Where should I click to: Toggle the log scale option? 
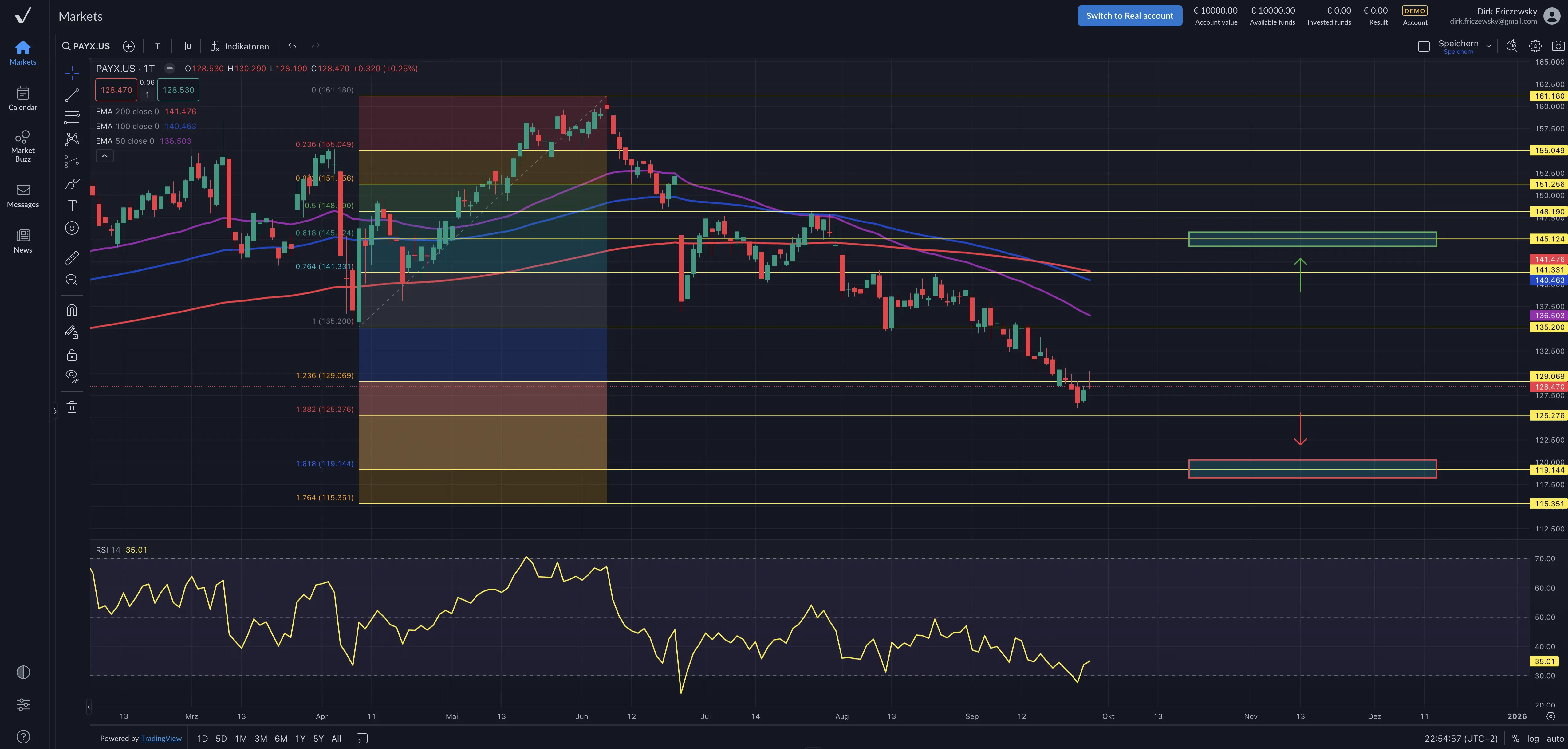[1533, 738]
